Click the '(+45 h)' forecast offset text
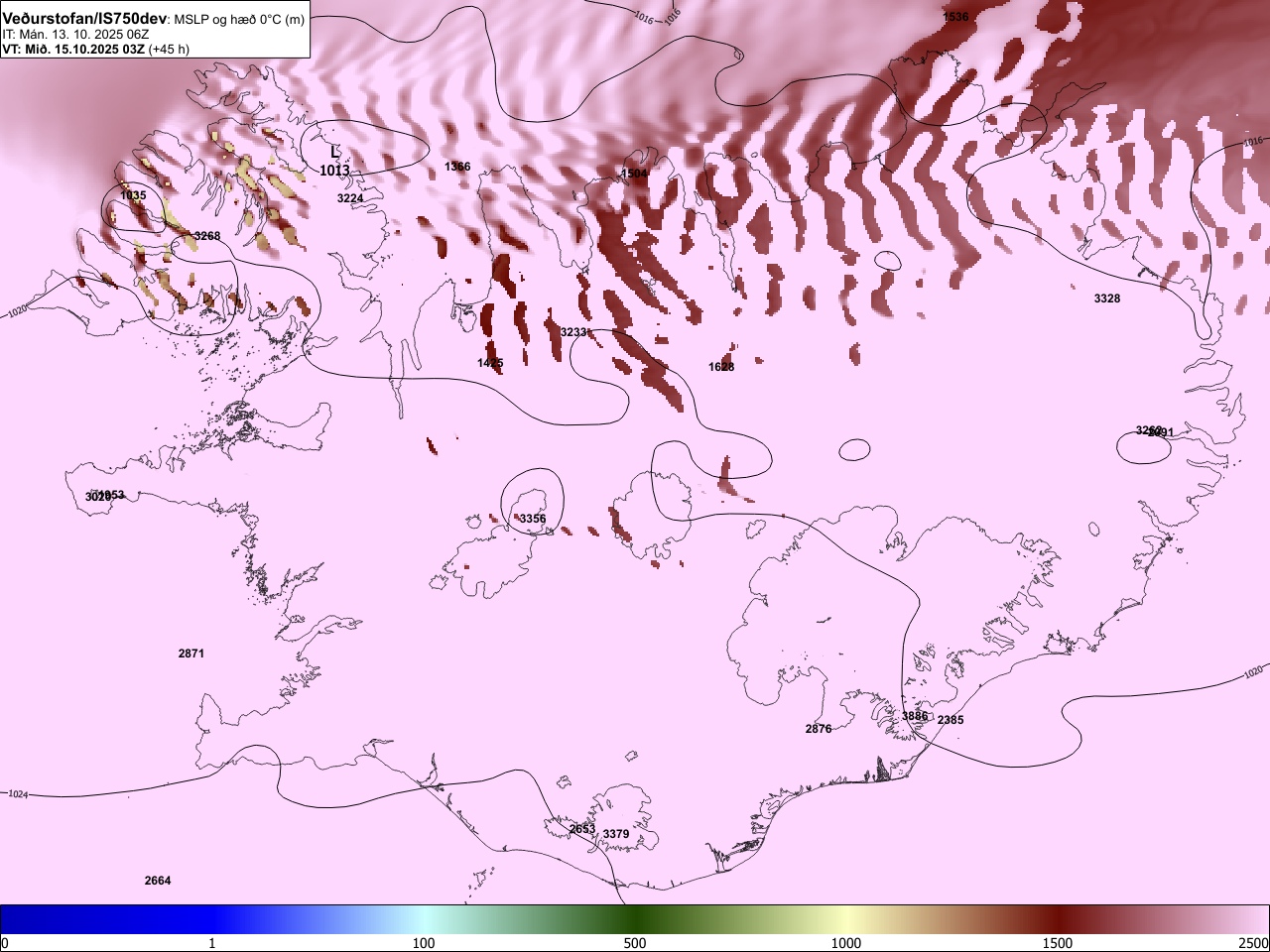This screenshot has width=1270, height=952. pos(169,49)
